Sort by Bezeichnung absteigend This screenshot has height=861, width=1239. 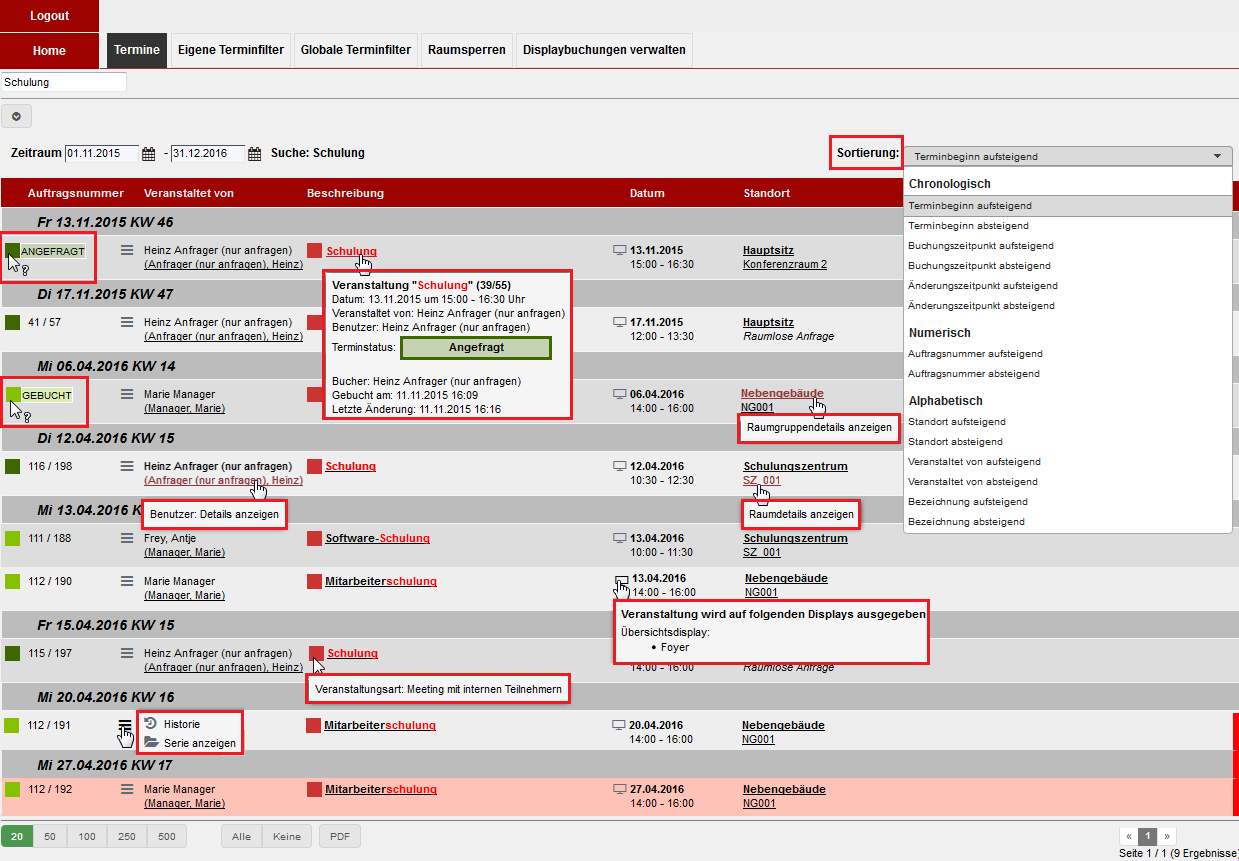pyautogui.click(x=1068, y=522)
